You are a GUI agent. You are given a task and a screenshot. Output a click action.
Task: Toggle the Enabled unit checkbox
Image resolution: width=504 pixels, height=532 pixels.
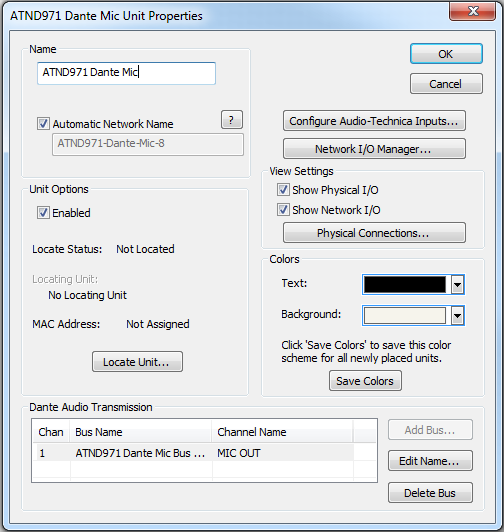pyautogui.click(x=43, y=213)
